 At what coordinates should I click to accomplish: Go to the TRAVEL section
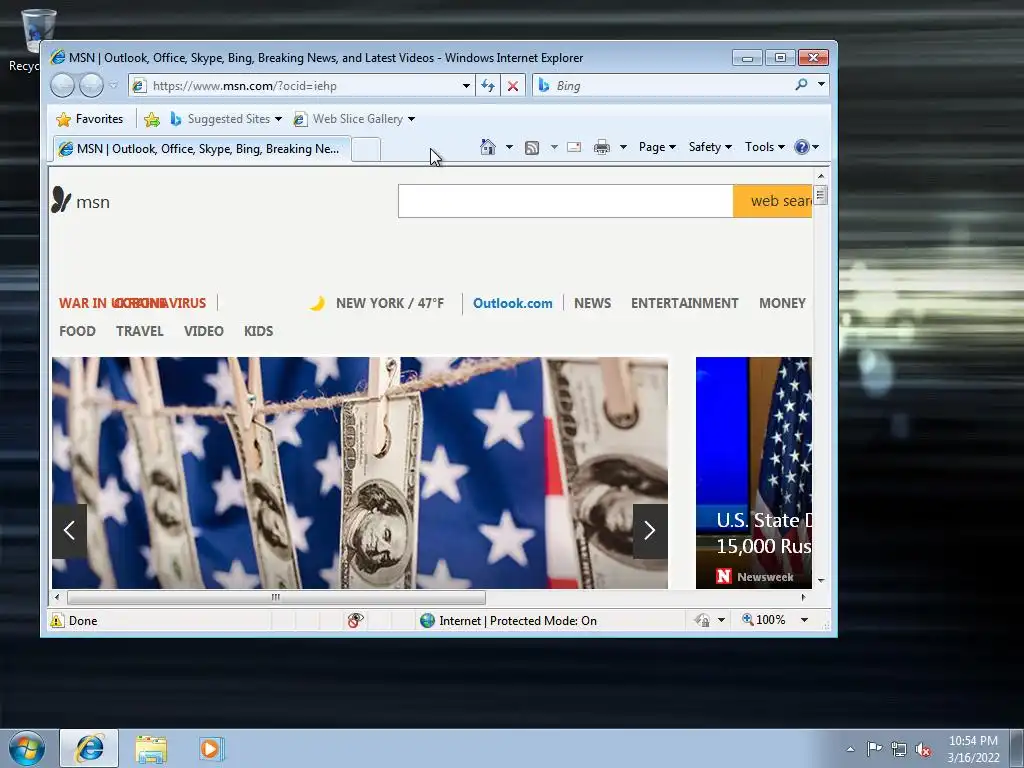[140, 331]
